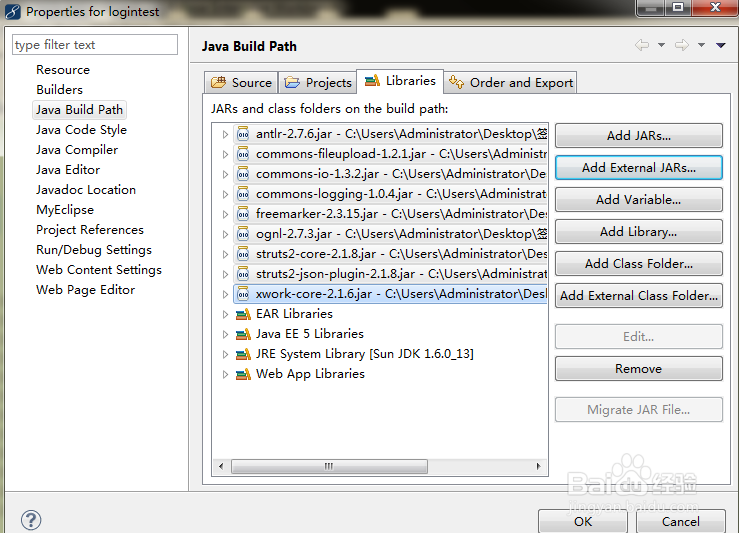Select Builders in the properties list
Image resolution: width=739 pixels, height=533 pixels.
click(x=59, y=90)
